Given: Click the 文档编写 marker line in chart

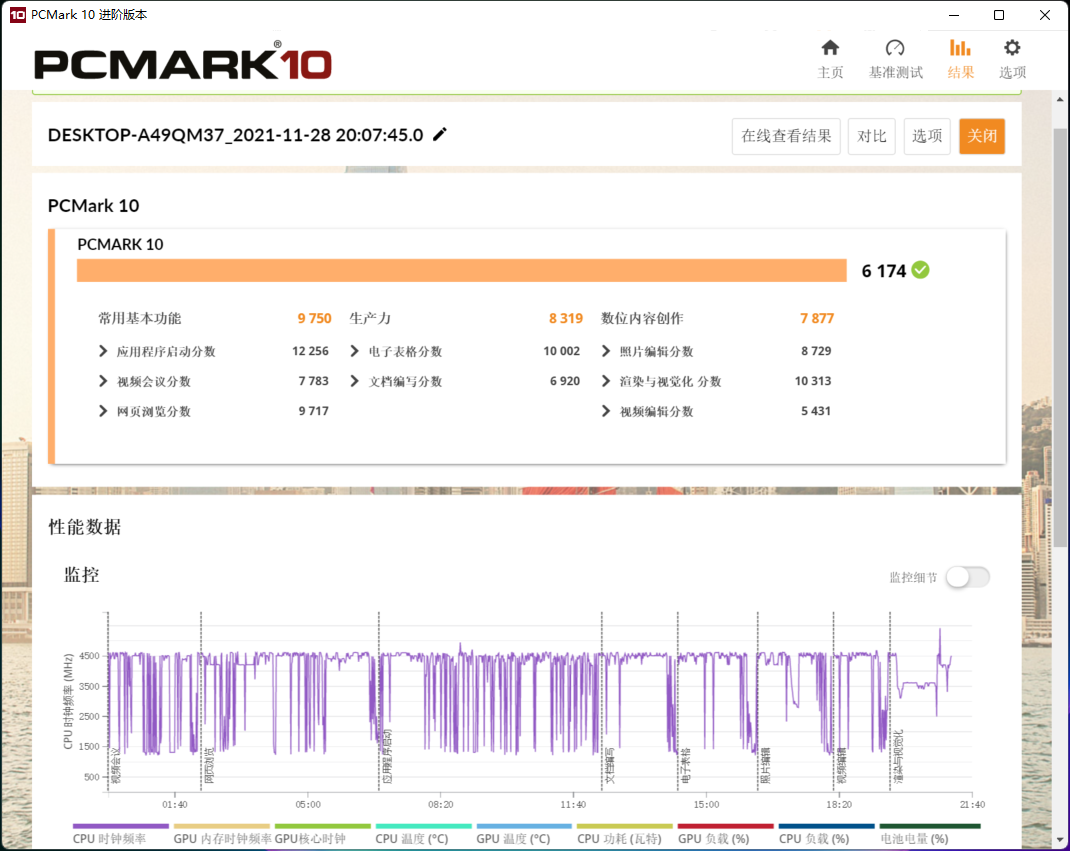Looking at the screenshot, I should pos(602,702).
